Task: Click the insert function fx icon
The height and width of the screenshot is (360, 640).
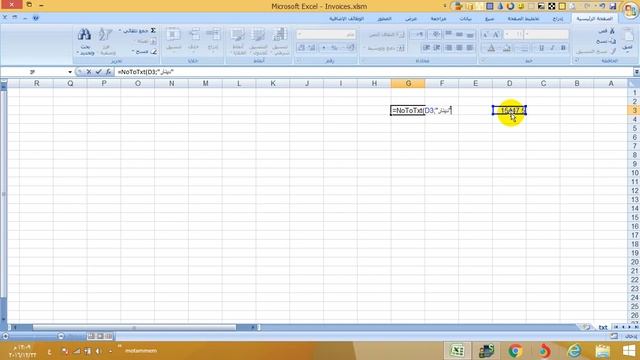Action: coord(108,72)
